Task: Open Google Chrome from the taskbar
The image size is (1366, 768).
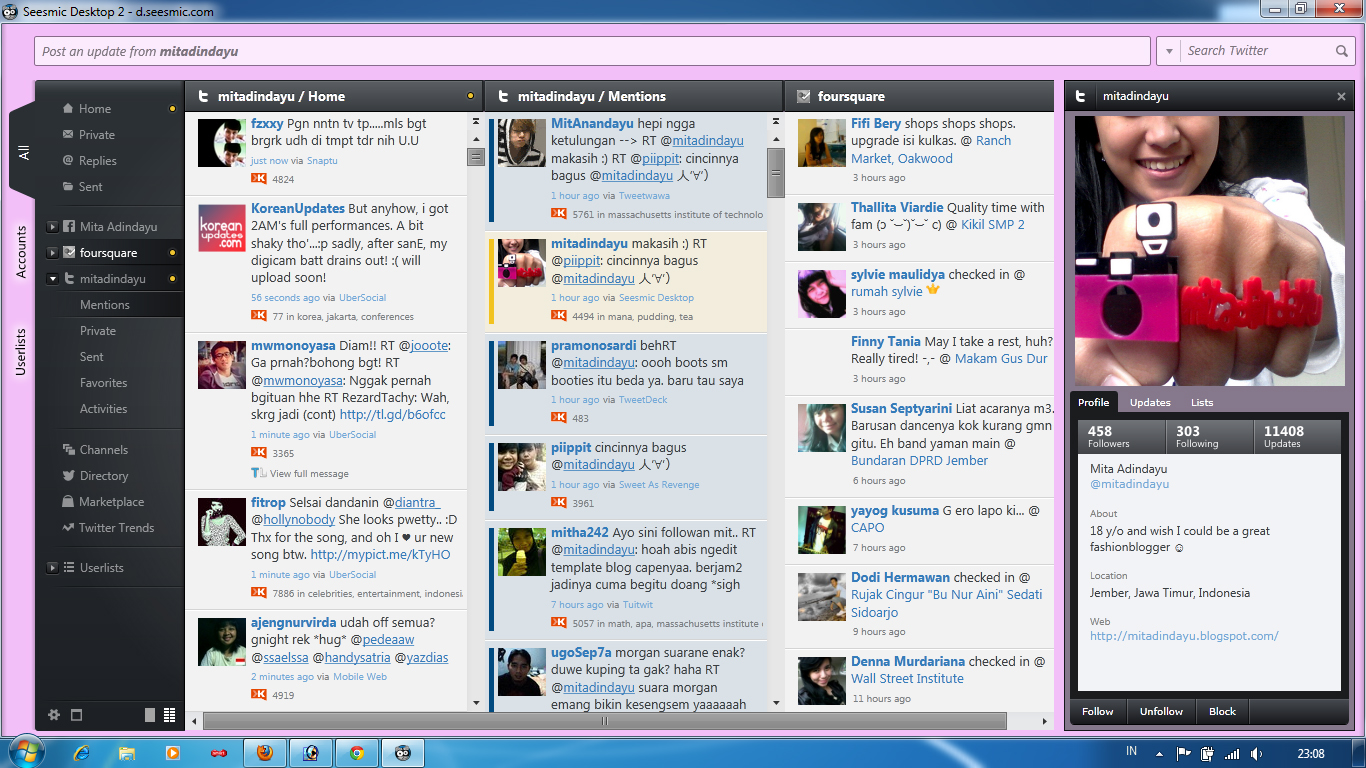Action: coord(357,752)
